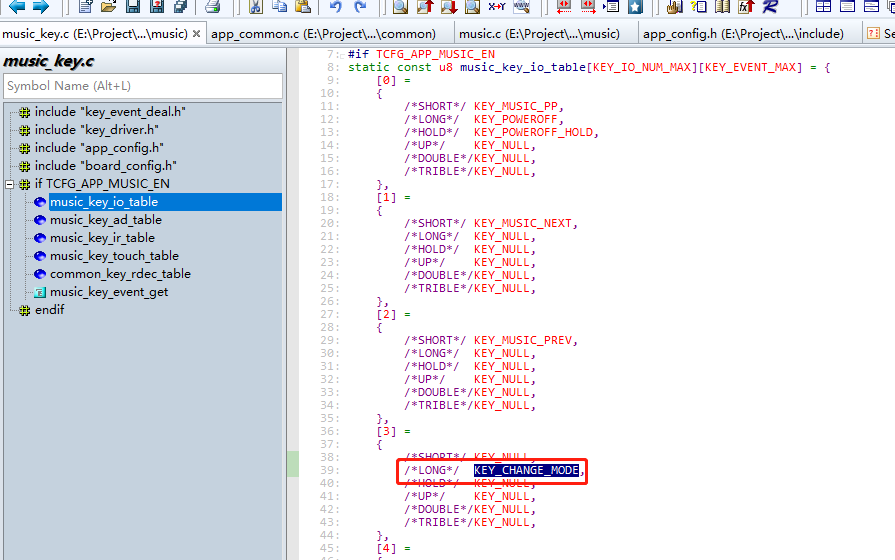Redo the last undone edit
The width and height of the screenshot is (895, 560).
pos(360,6)
